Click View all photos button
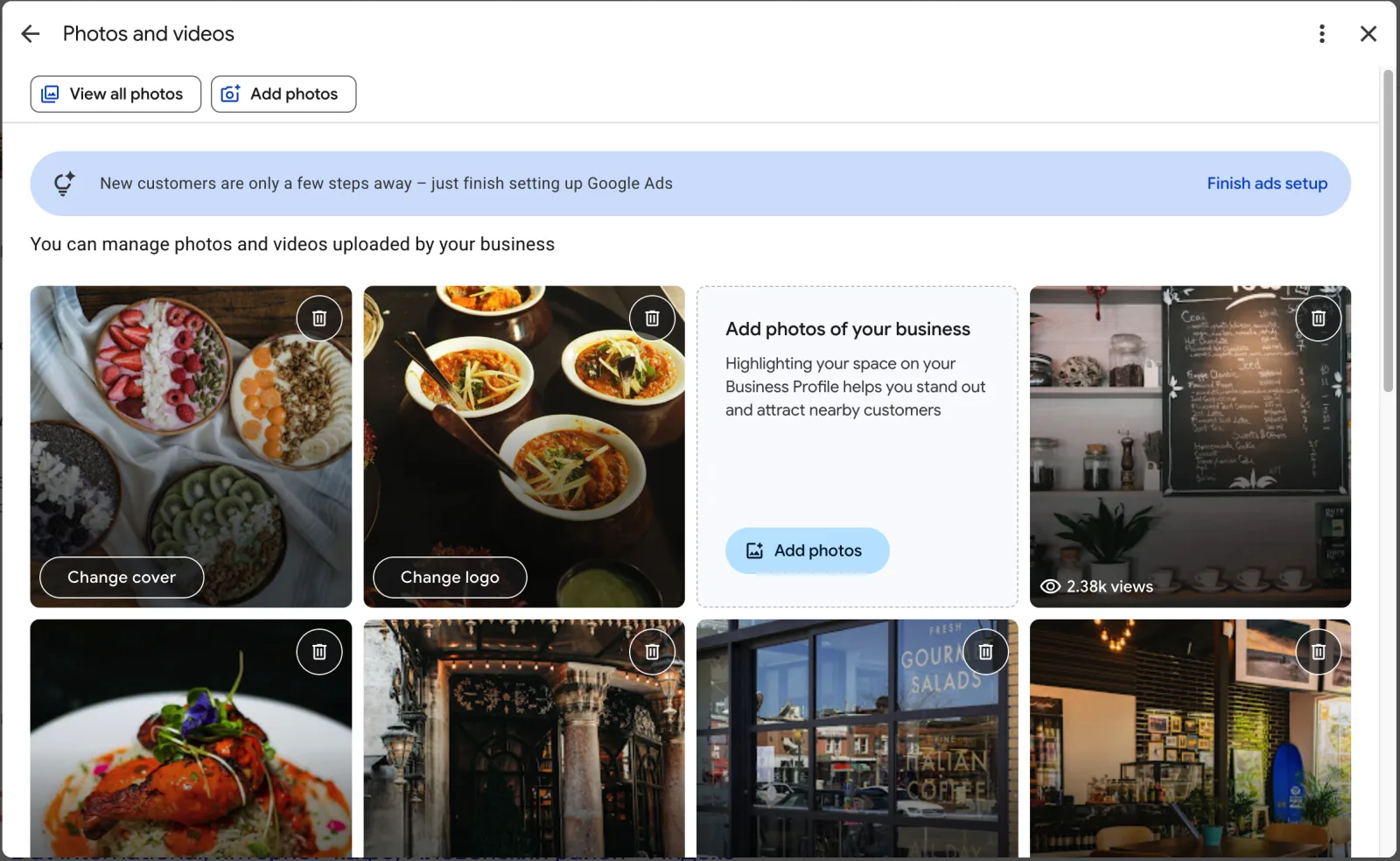1400x861 pixels. click(x=115, y=94)
